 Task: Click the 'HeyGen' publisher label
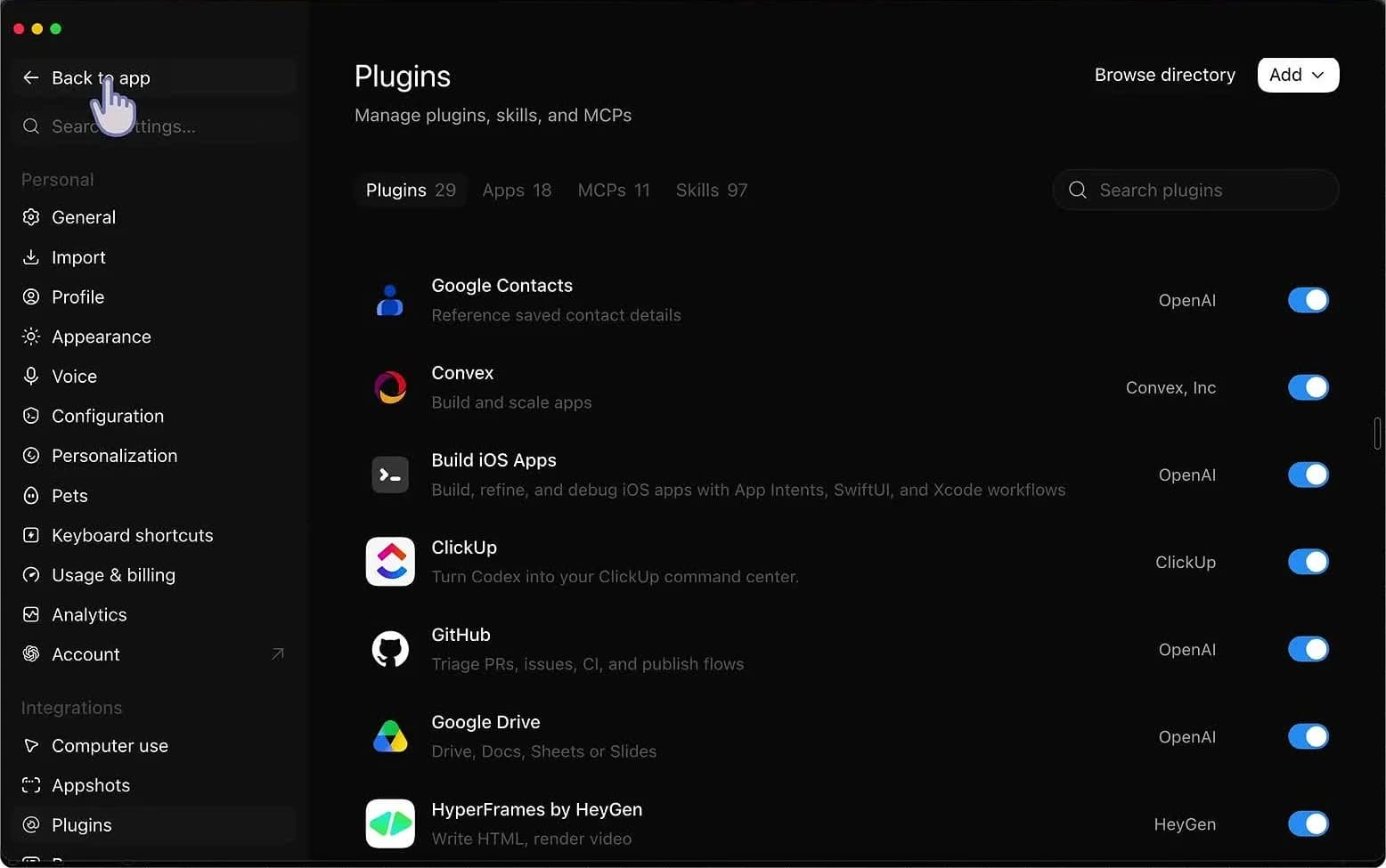1185,824
